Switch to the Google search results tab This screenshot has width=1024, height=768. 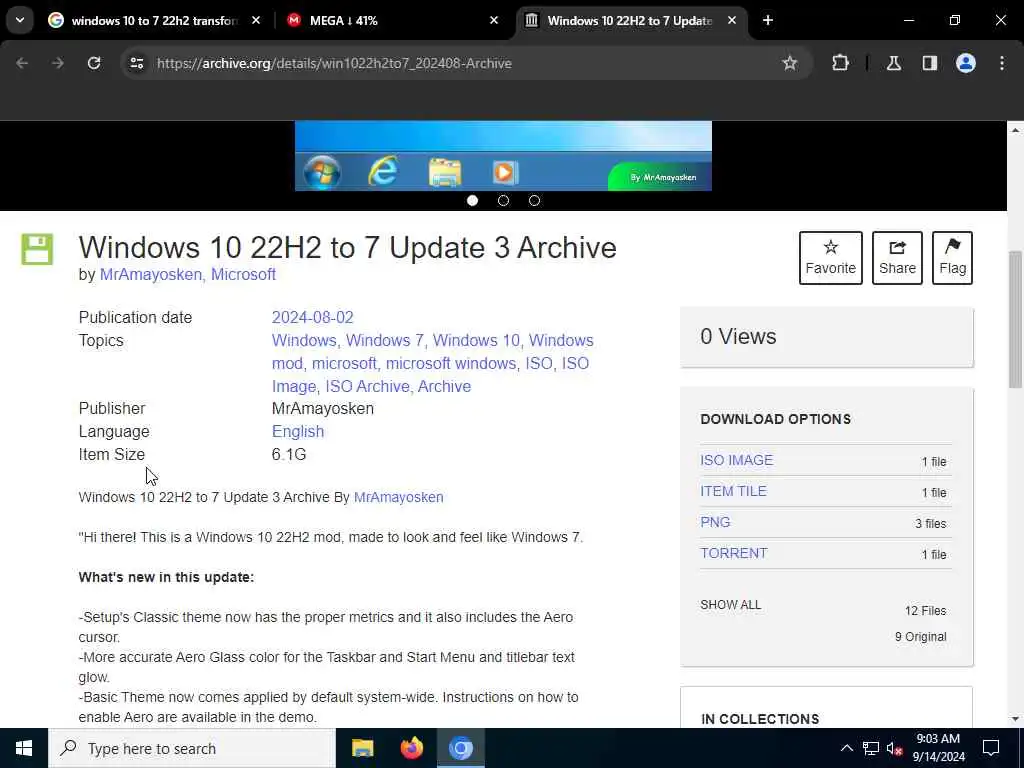coord(154,21)
